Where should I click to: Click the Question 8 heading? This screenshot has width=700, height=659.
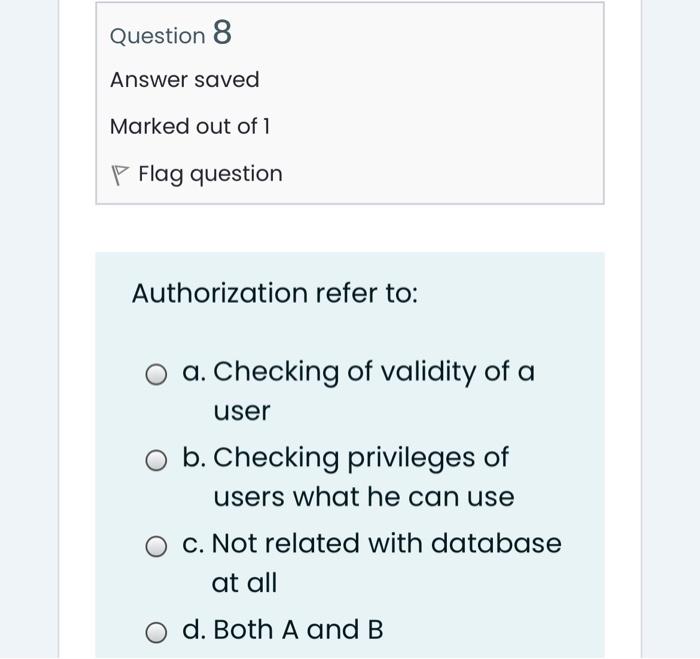[x=171, y=33]
